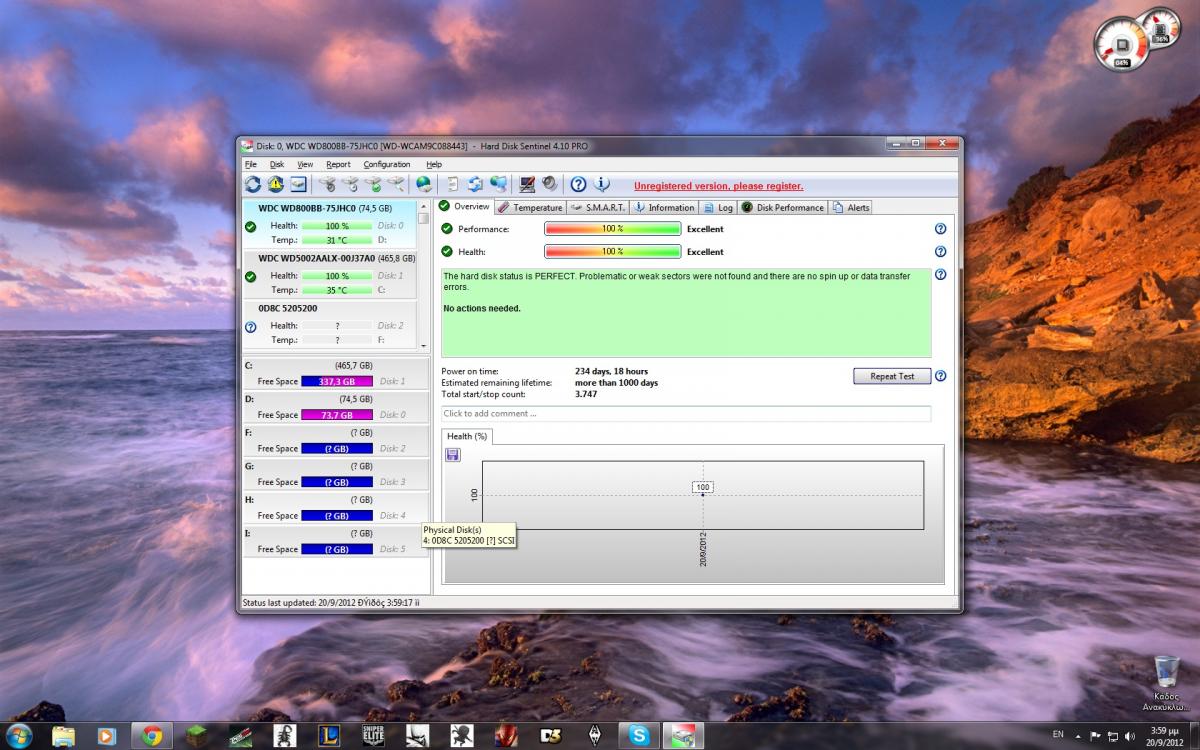Click the document report toolbar icon
The image size is (1200, 750).
453,184
